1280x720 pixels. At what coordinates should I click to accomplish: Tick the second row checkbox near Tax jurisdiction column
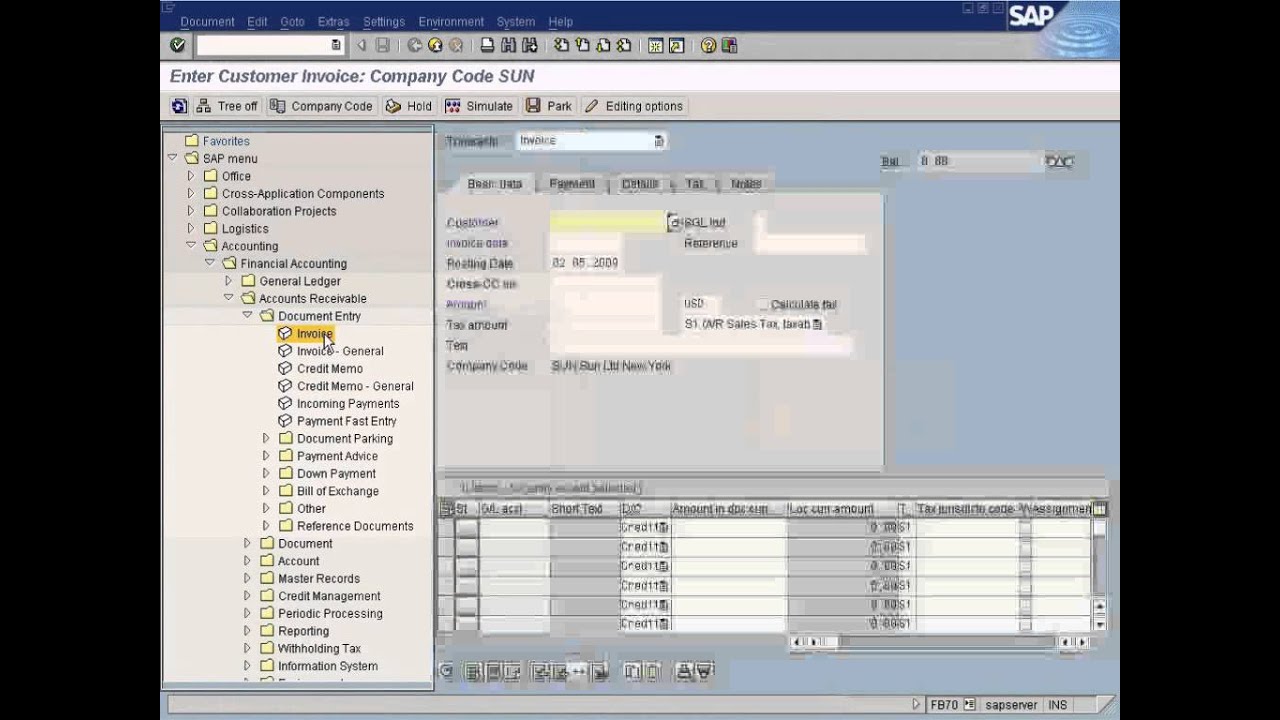point(1025,547)
